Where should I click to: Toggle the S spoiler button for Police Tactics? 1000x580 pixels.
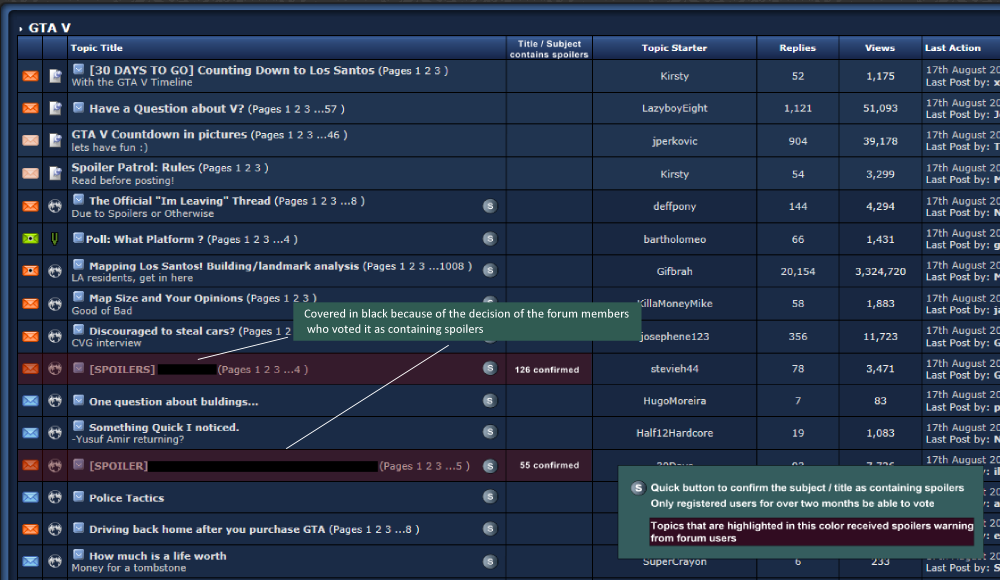point(490,496)
